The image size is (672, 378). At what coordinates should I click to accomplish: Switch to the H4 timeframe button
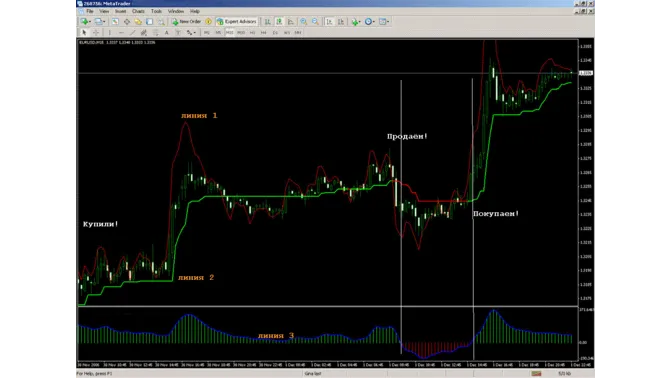[x=264, y=33]
